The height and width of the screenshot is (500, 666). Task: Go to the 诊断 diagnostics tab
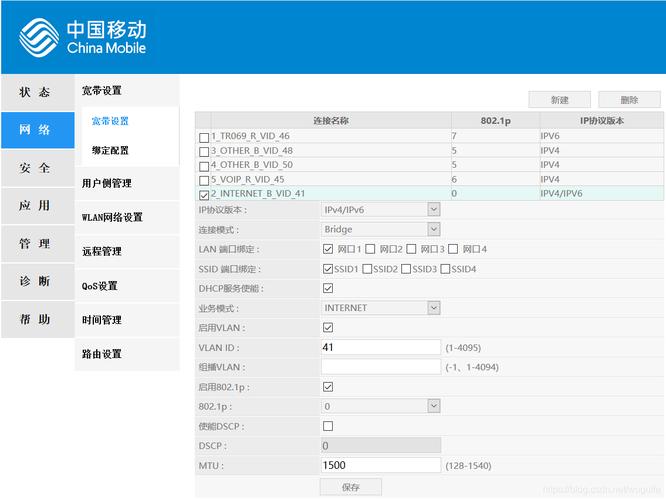[x=38, y=282]
